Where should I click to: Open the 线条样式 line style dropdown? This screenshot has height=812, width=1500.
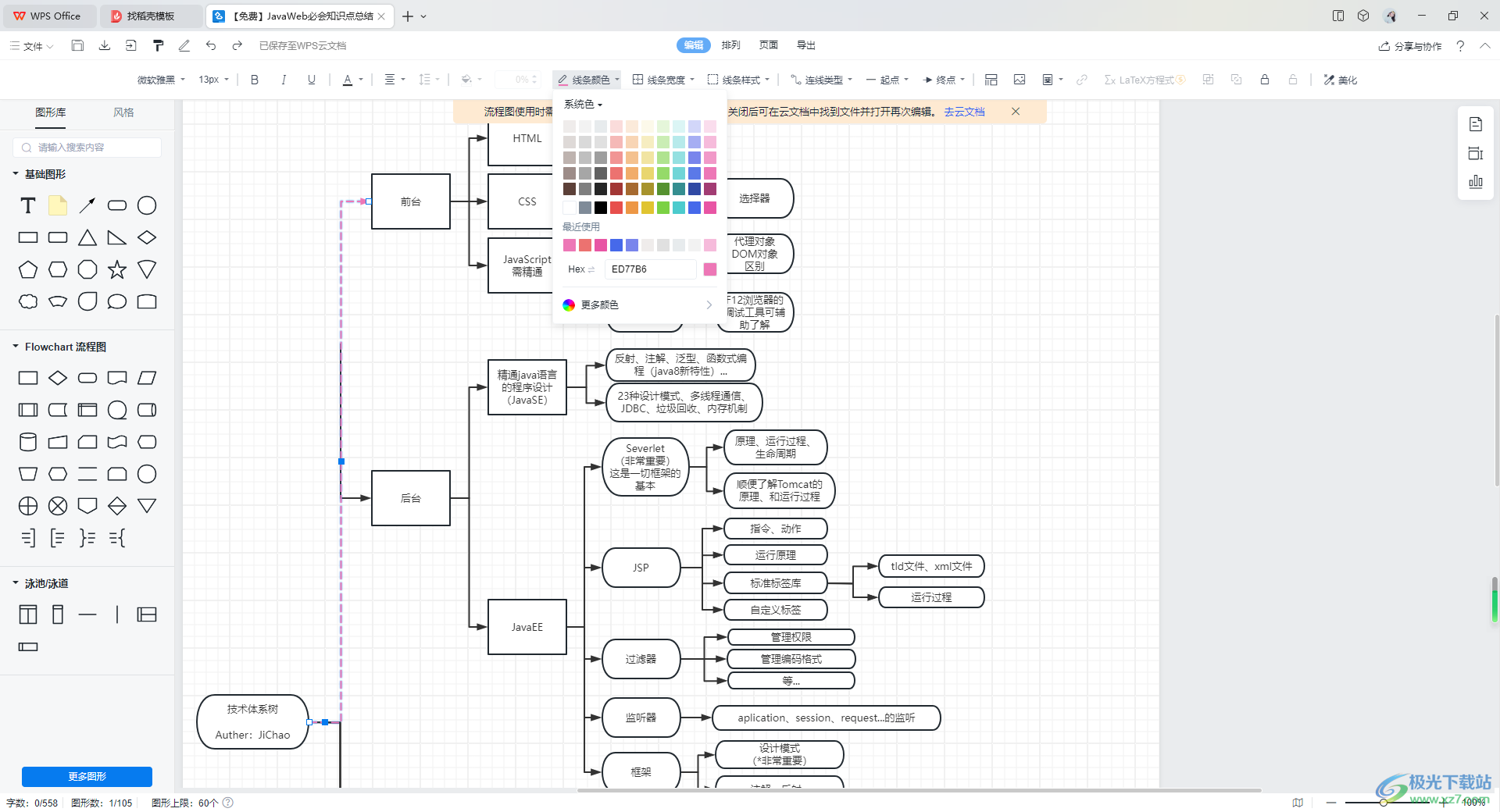tap(738, 80)
